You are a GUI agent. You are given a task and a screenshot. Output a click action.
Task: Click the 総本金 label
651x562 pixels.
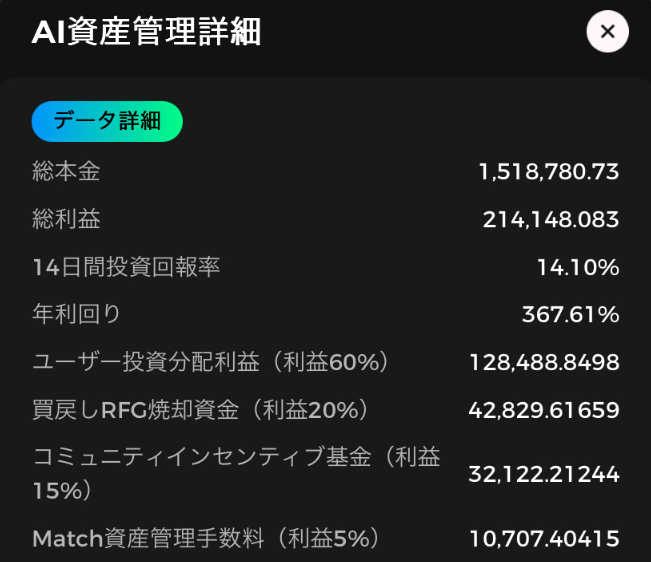pyautogui.click(x=66, y=171)
